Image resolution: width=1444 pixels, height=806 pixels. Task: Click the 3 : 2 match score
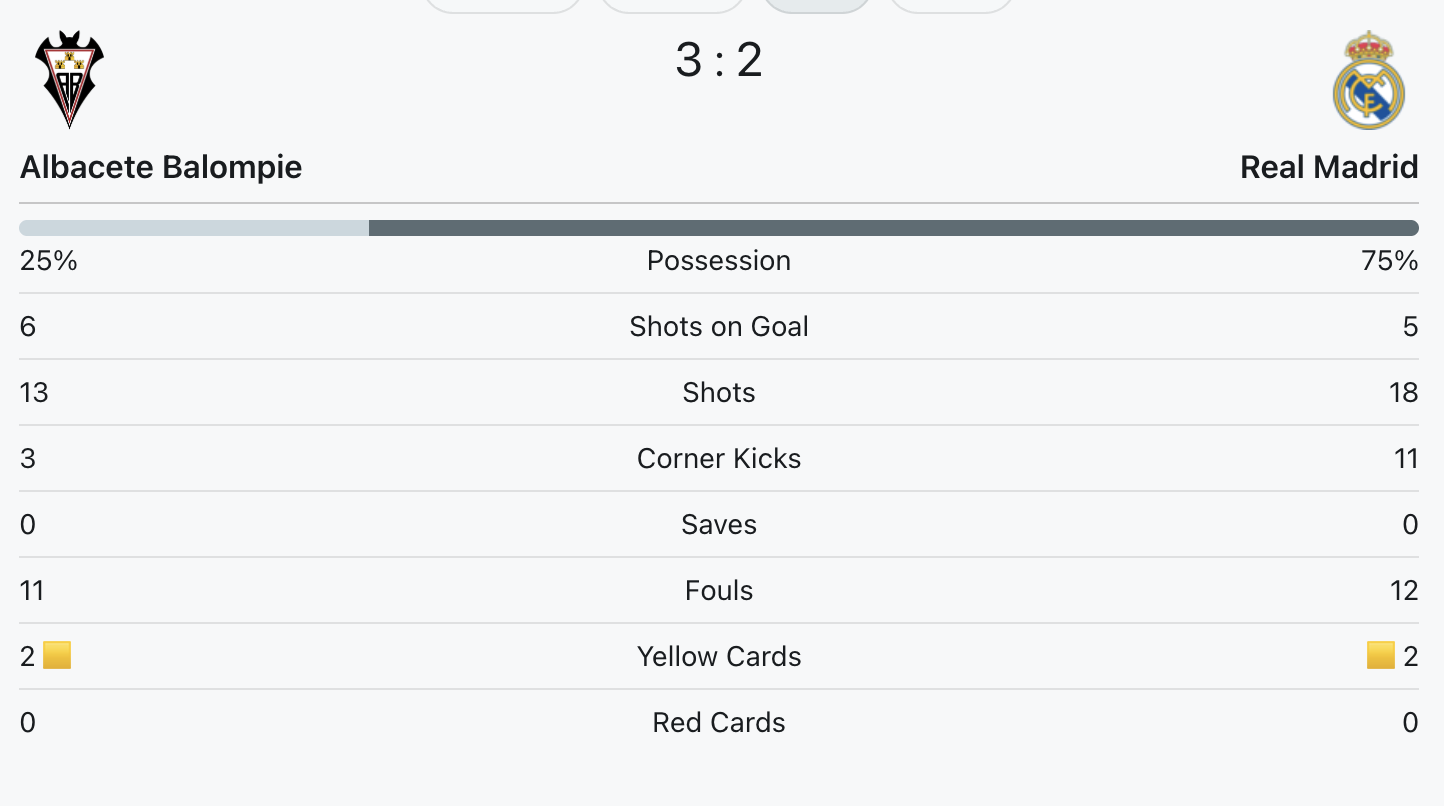pos(719,60)
